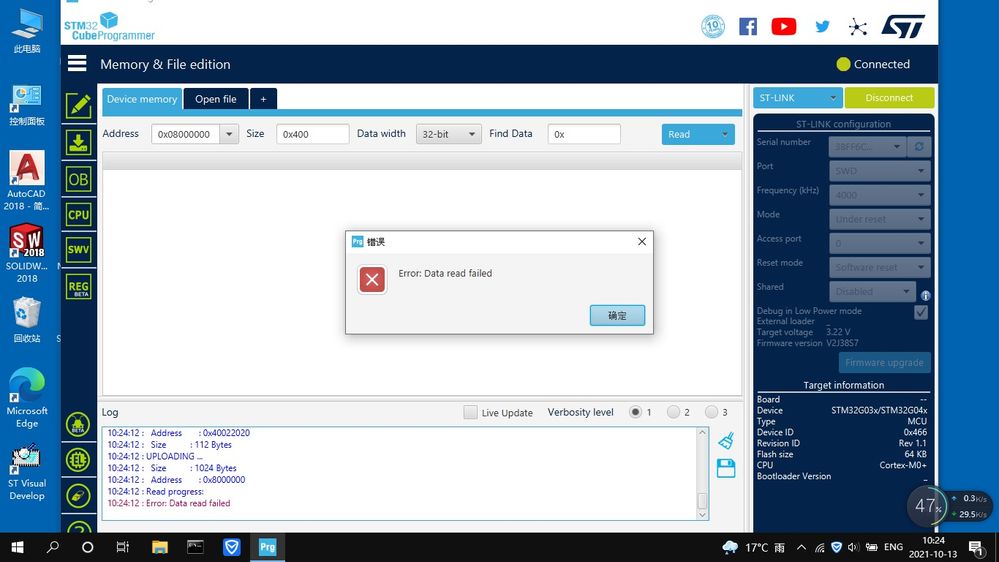Open File Explorer from taskbar
This screenshot has height=562, width=999.
(x=159, y=547)
